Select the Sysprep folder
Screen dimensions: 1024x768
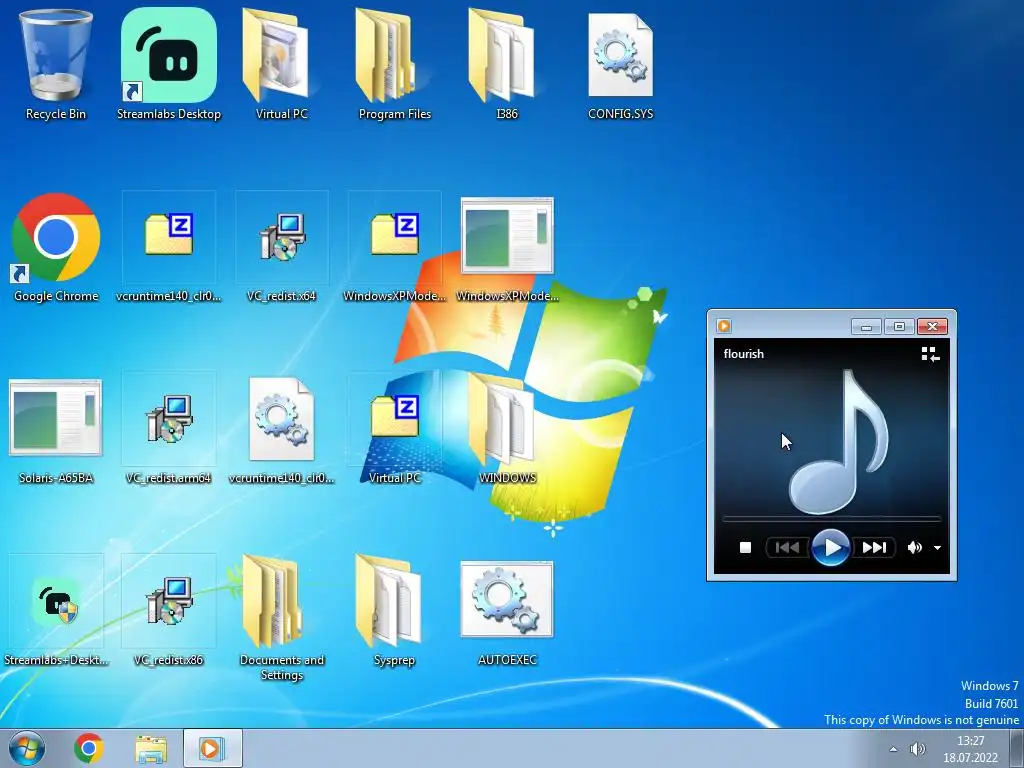click(x=394, y=611)
